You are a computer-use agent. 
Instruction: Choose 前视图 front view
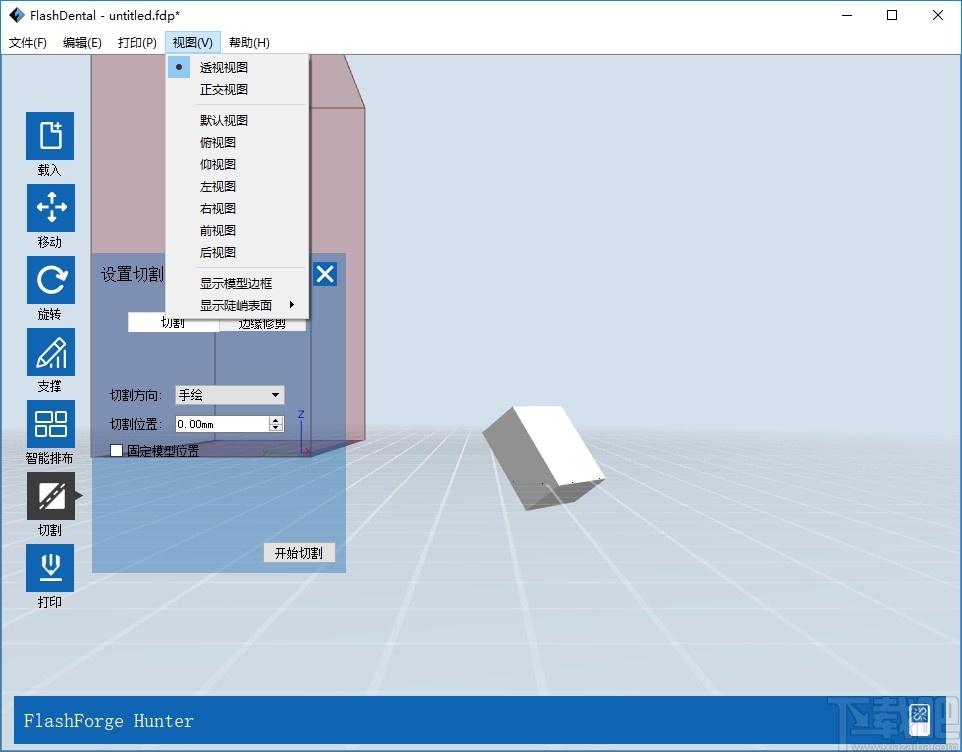coord(237,231)
